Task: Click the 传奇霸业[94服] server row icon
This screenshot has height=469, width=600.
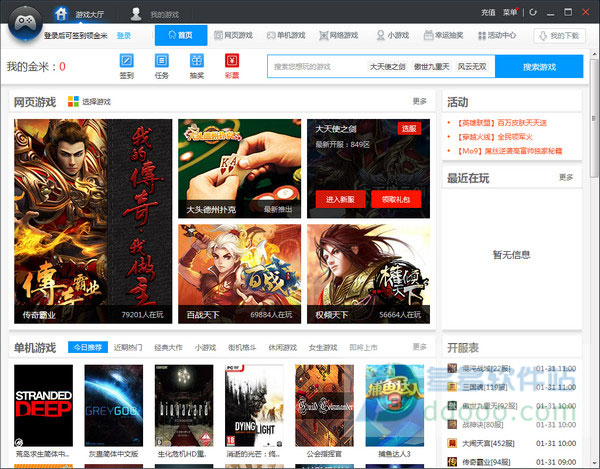Action: click(x=452, y=462)
